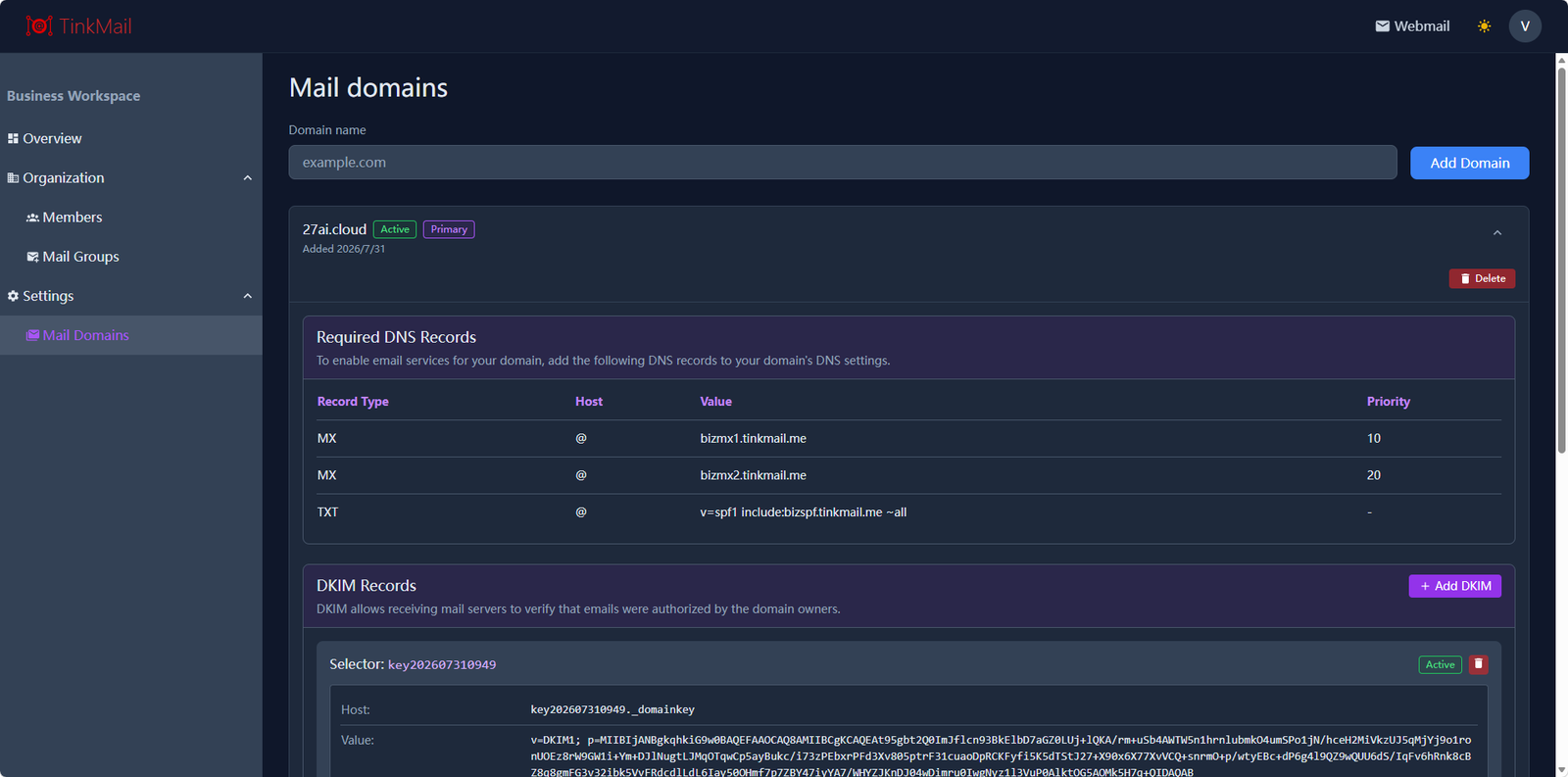The height and width of the screenshot is (777, 1568).
Task: Click the Priority column header
Action: coord(1388,402)
